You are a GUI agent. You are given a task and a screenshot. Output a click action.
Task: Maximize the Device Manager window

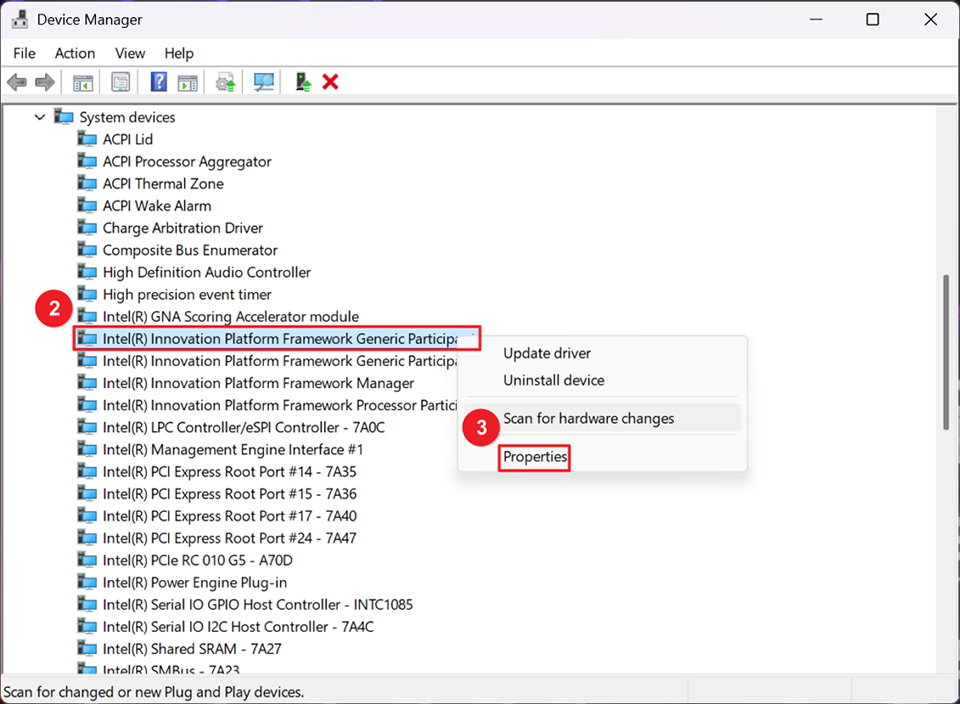872,20
